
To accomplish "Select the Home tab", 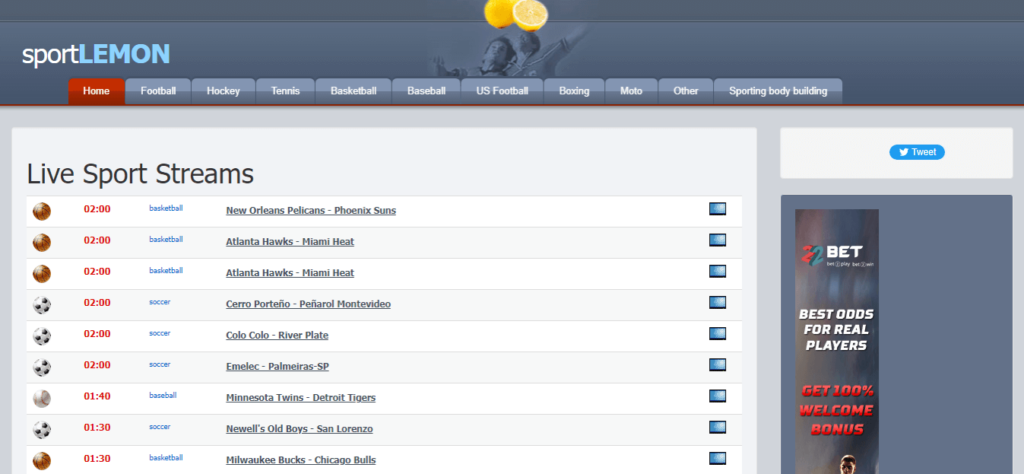I will tap(96, 91).
